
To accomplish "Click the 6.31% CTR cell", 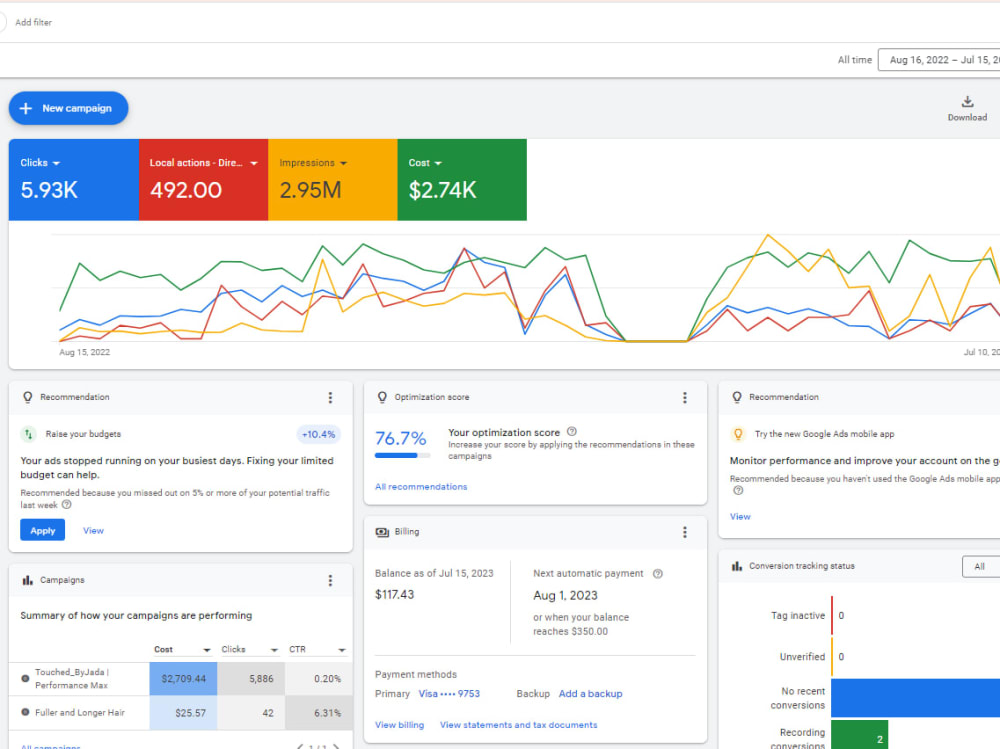I will click(319, 713).
